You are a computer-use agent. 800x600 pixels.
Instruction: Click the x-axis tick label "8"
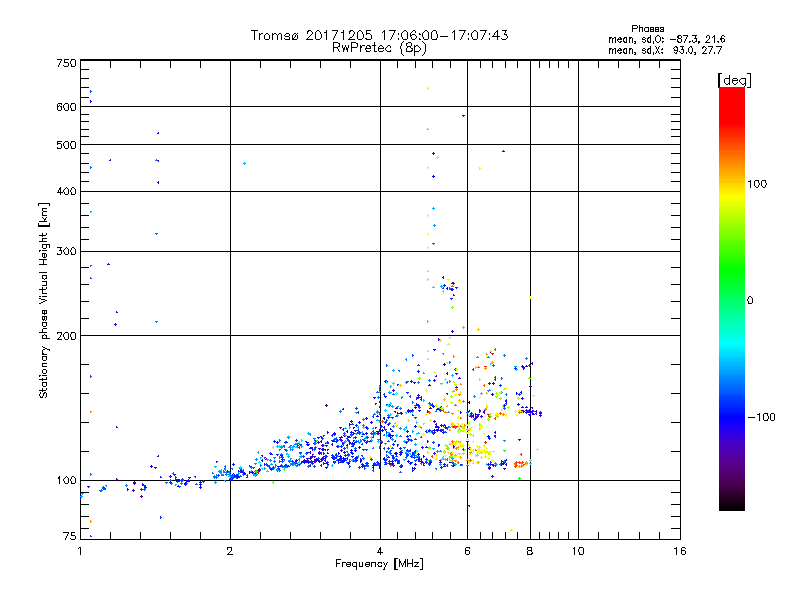coord(530,551)
